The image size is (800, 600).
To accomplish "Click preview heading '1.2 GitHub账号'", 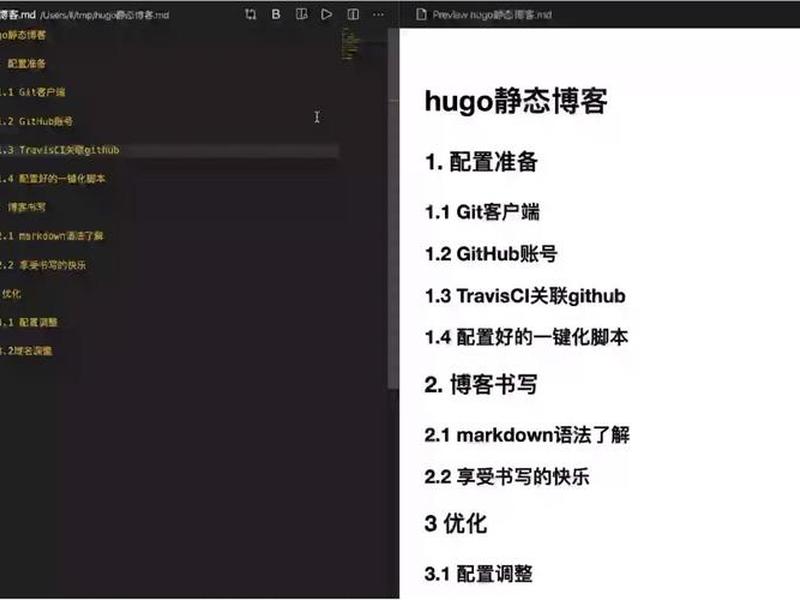I will 491,254.
